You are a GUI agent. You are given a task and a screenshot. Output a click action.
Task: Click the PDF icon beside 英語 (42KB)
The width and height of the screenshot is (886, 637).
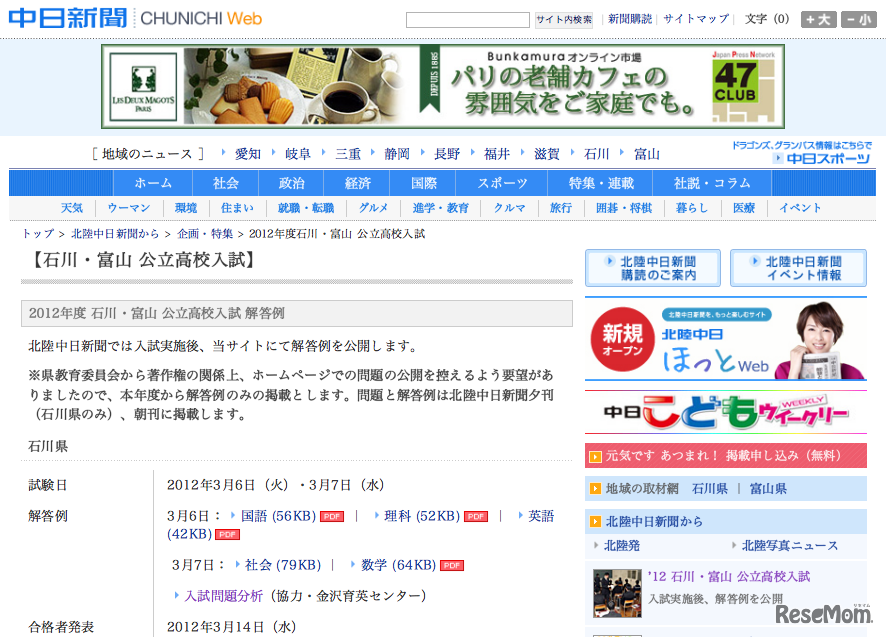[x=227, y=534]
